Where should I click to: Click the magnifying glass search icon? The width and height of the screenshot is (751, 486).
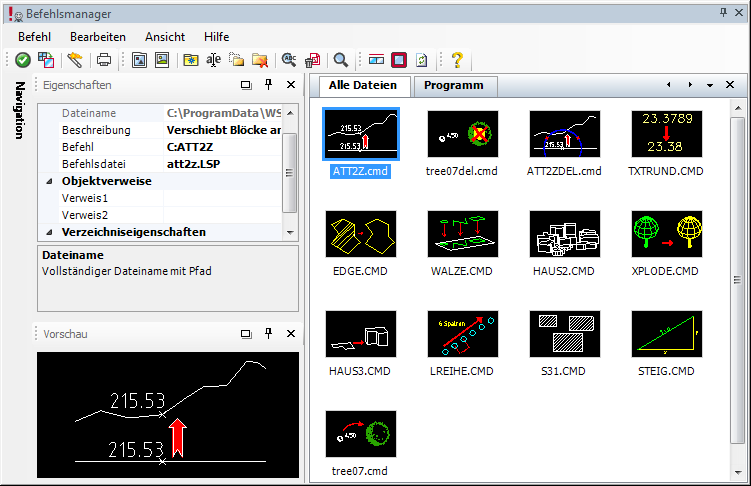[x=341, y=60]
